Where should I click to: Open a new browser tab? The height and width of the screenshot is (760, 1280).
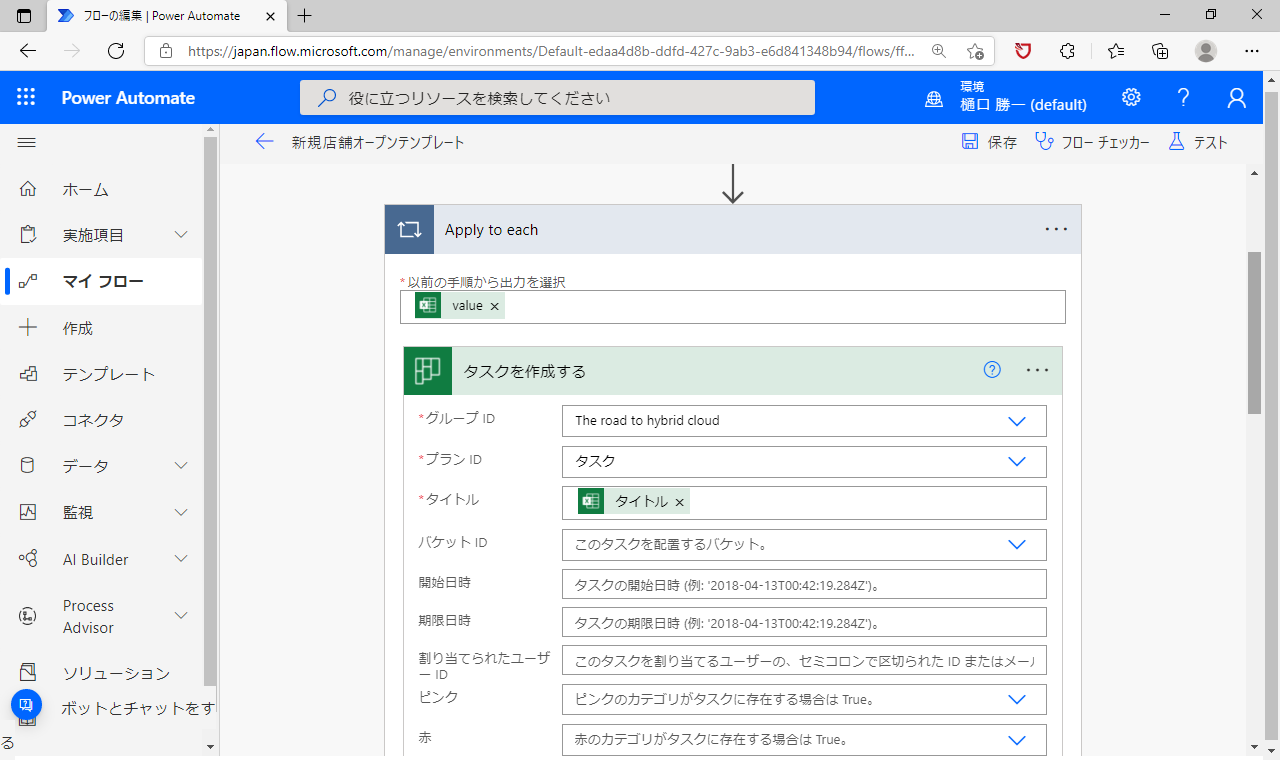coord(305,15)
